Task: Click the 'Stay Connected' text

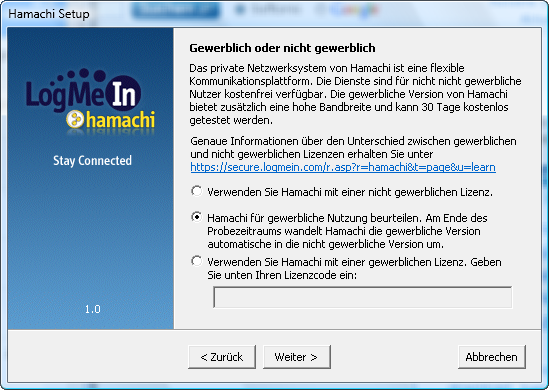Action: [92, 161]
